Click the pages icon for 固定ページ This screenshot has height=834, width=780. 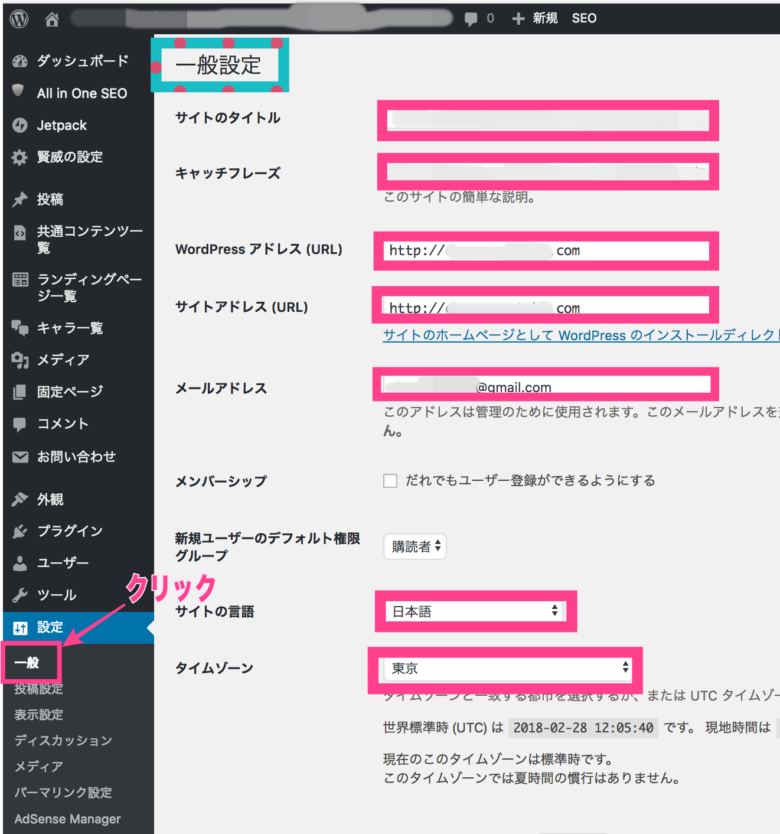coord(19,392)
